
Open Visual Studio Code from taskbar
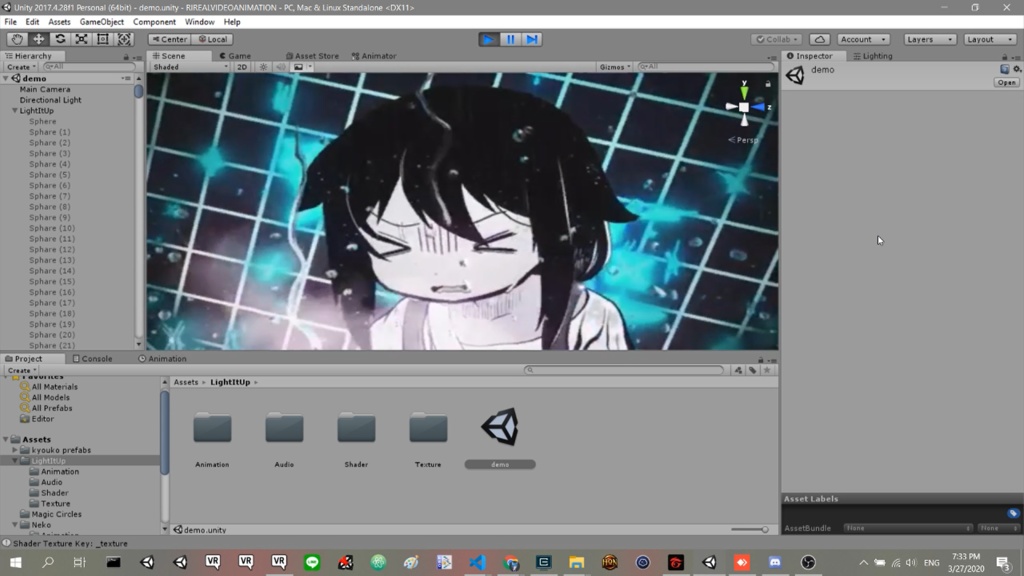[x=477, y=562]
